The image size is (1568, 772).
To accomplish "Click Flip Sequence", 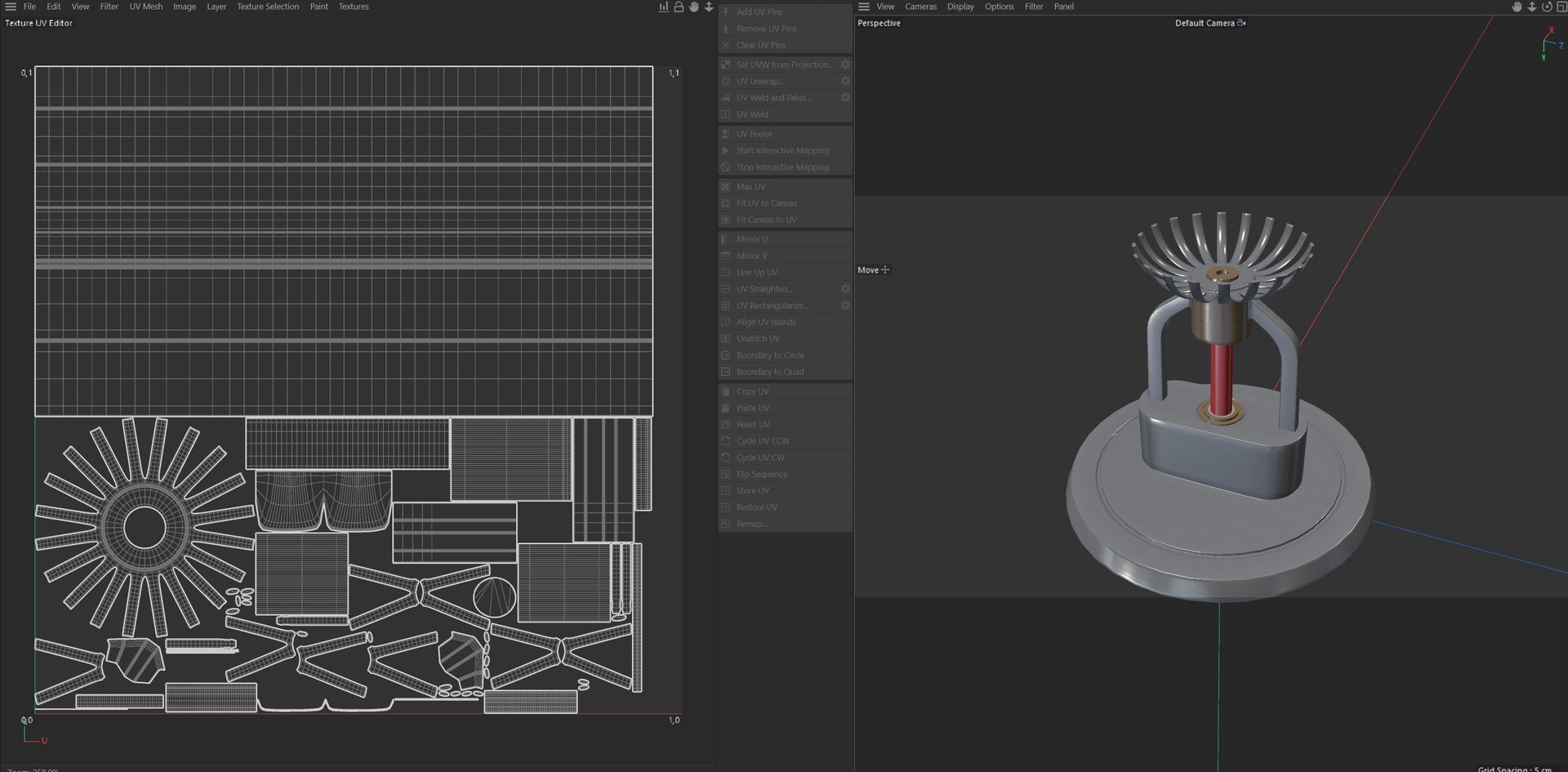I will pos(786,474).
